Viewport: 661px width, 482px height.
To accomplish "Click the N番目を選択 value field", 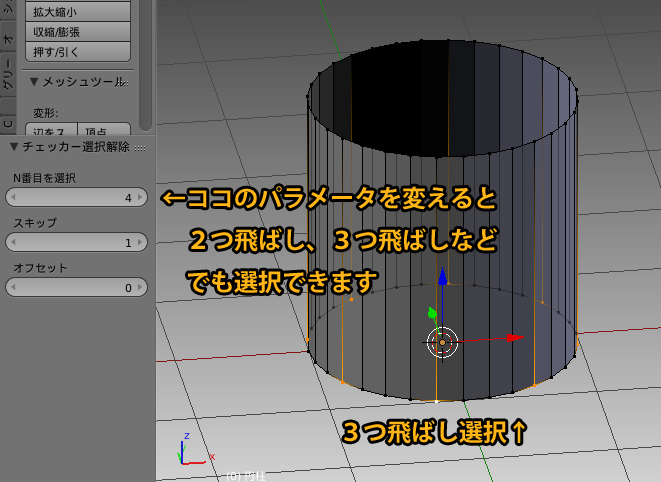I will (76, 197).
